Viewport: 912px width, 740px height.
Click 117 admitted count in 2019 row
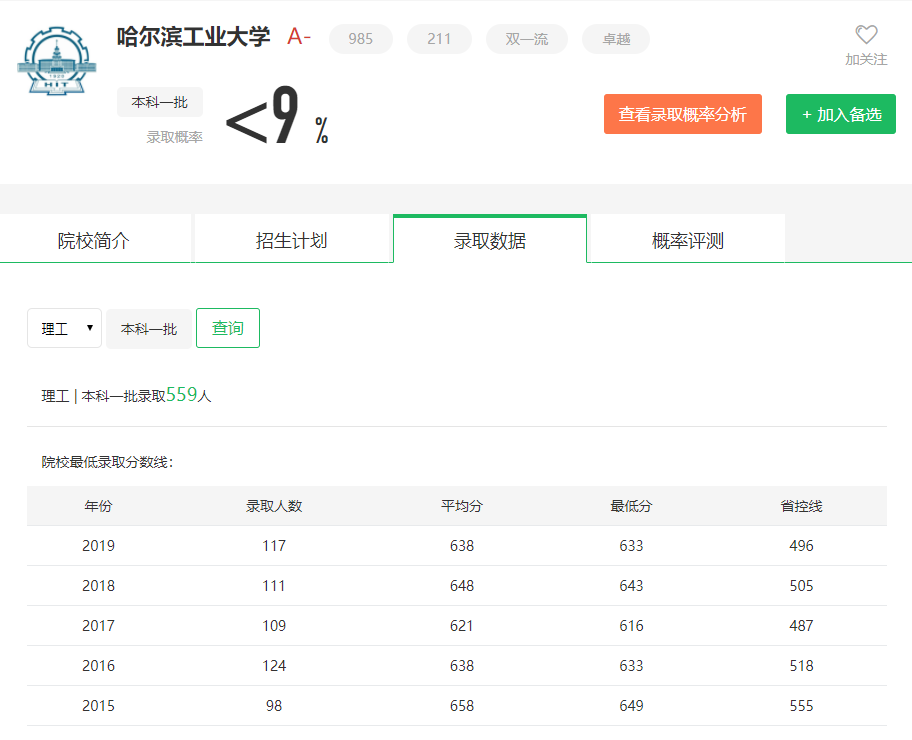[x=274, y=546]
